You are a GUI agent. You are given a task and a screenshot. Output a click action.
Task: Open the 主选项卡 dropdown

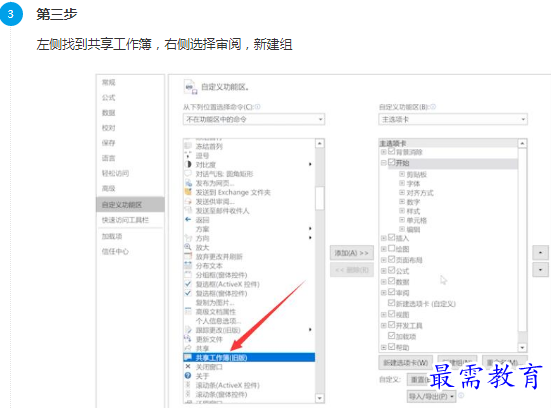click(453, 119)
